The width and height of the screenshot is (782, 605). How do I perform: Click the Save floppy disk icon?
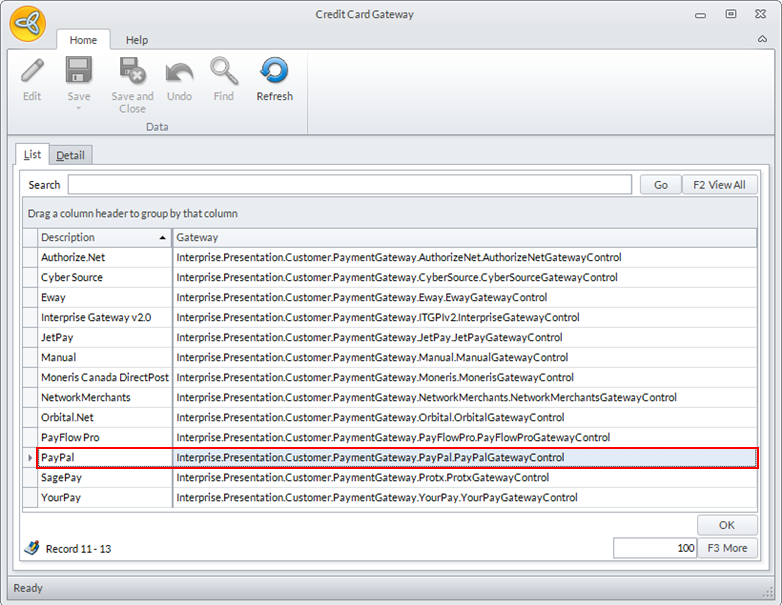[79, 71]
